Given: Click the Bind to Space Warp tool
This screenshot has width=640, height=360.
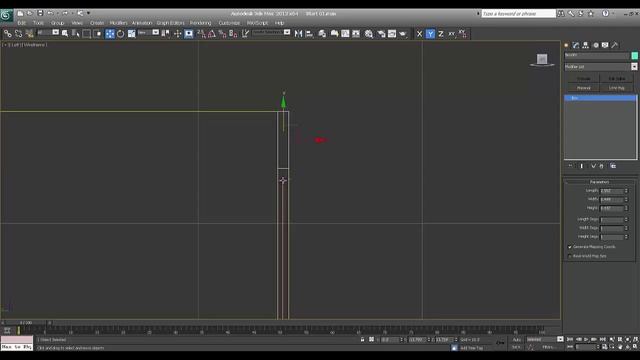Looking at the screenshot, I should (x=29, y=34).
